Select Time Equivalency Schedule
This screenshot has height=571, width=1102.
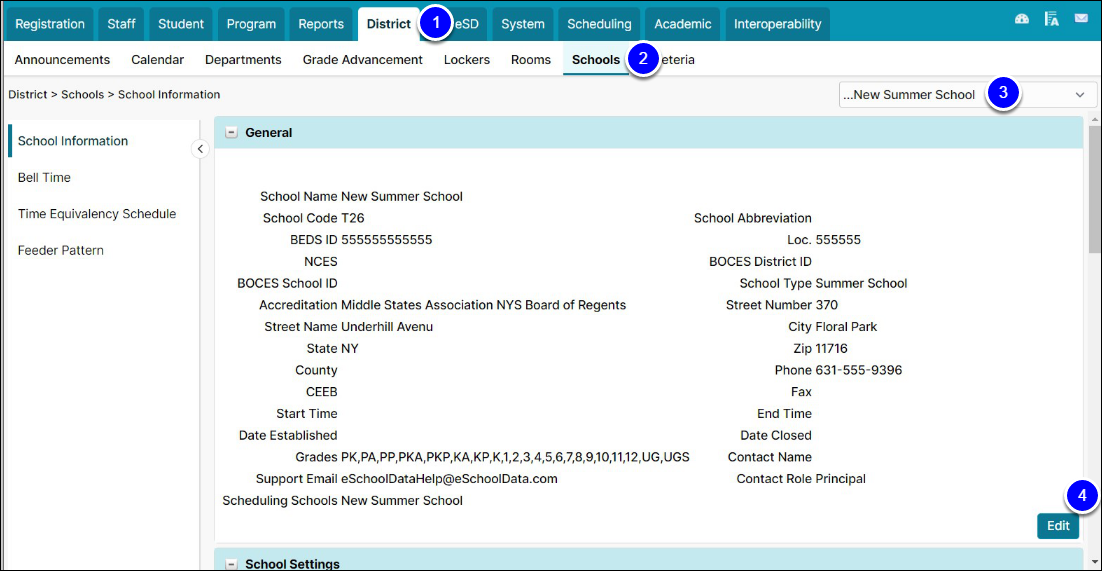tap(97, 214)
